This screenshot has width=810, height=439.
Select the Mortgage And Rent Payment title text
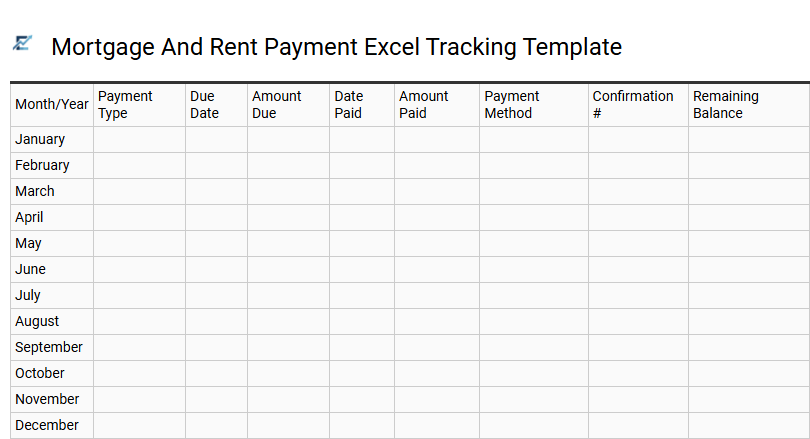[x=336, y=47]
